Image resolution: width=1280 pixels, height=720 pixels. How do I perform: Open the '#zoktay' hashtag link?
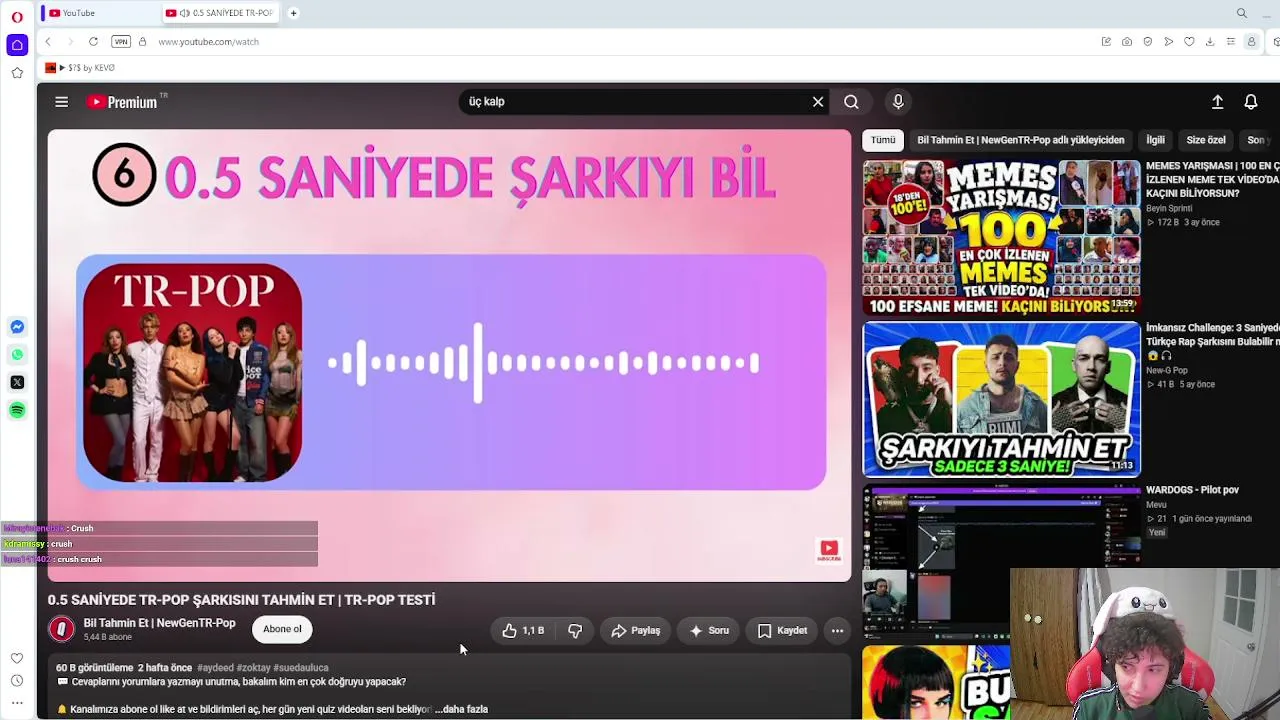coord(253,668)
